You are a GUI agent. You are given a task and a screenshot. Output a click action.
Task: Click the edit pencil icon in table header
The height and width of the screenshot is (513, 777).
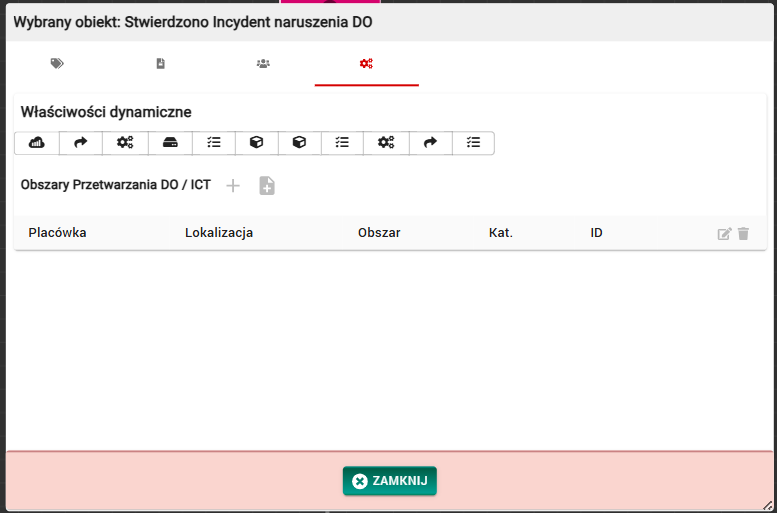pyautogui.click(x=724, y=234)
